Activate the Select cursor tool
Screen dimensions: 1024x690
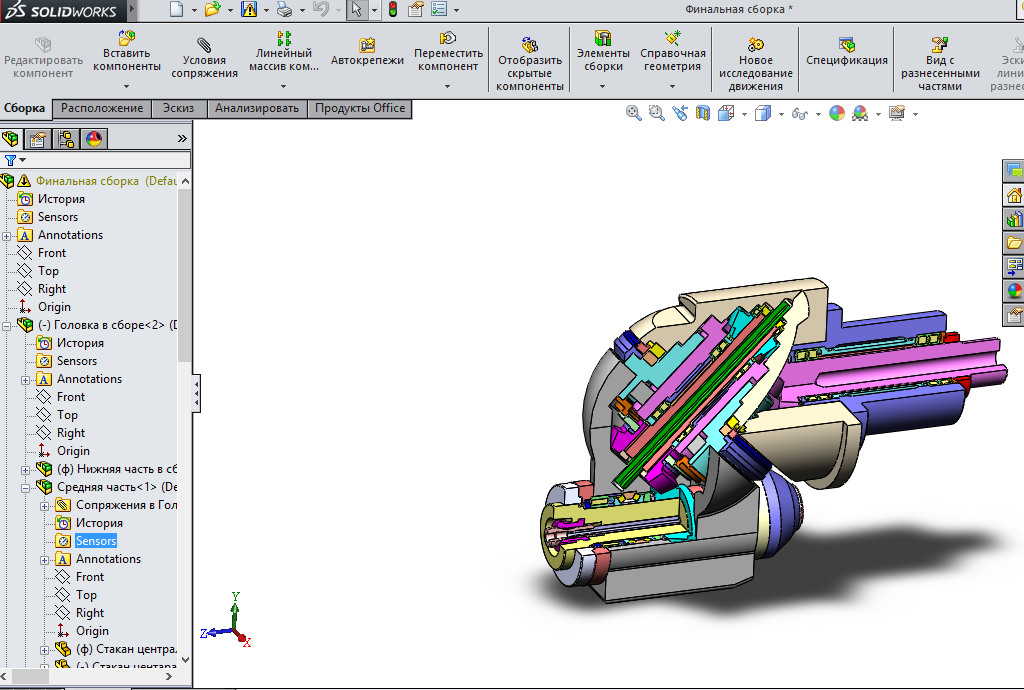[x=357, y=9]
